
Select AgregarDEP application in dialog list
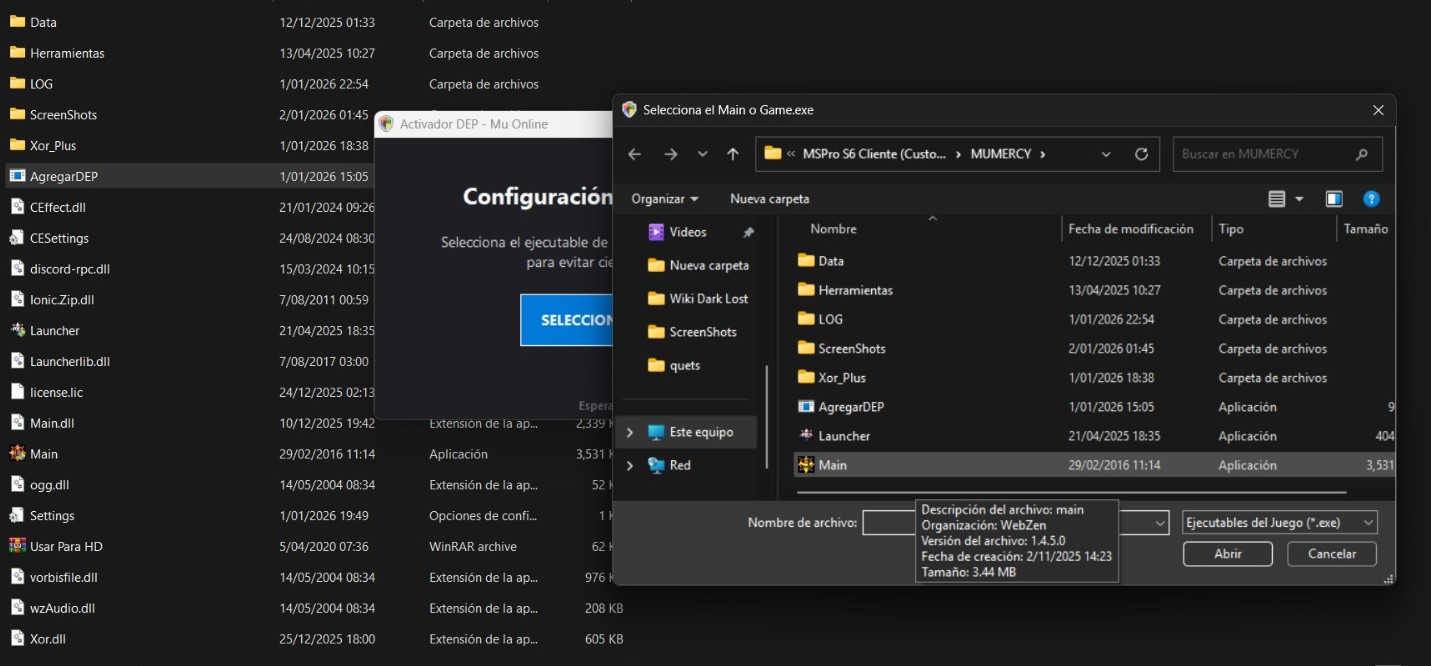850,407
